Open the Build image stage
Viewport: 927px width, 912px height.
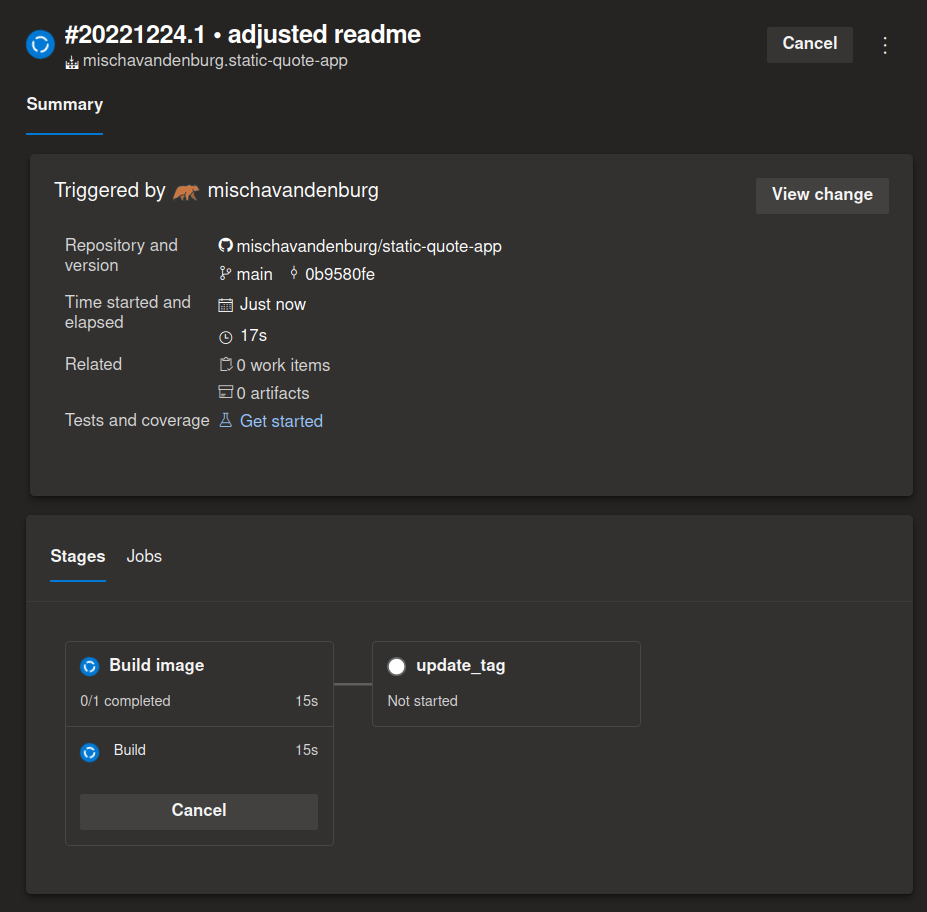point(156,665)
